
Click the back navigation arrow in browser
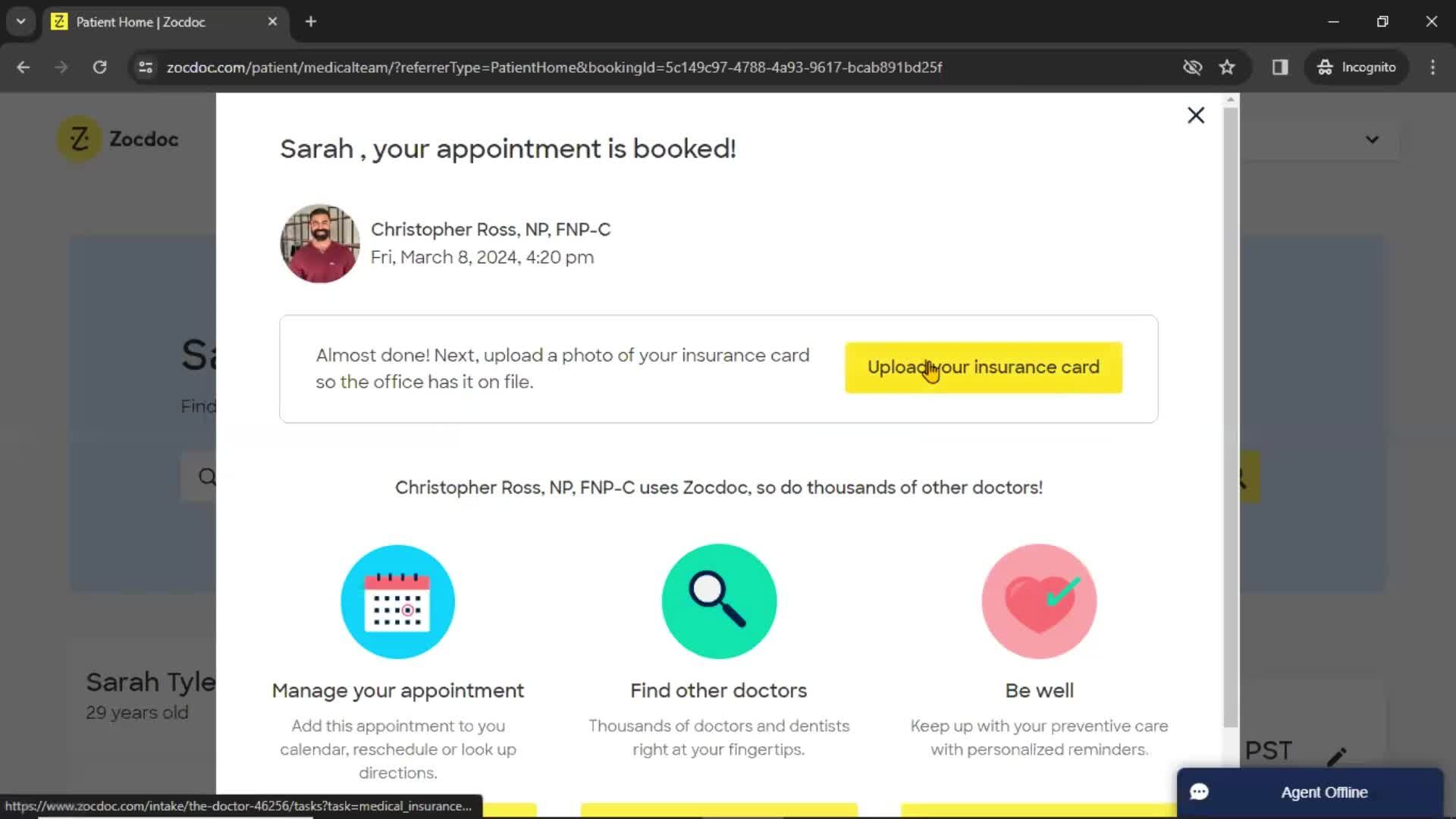point(23,67)
